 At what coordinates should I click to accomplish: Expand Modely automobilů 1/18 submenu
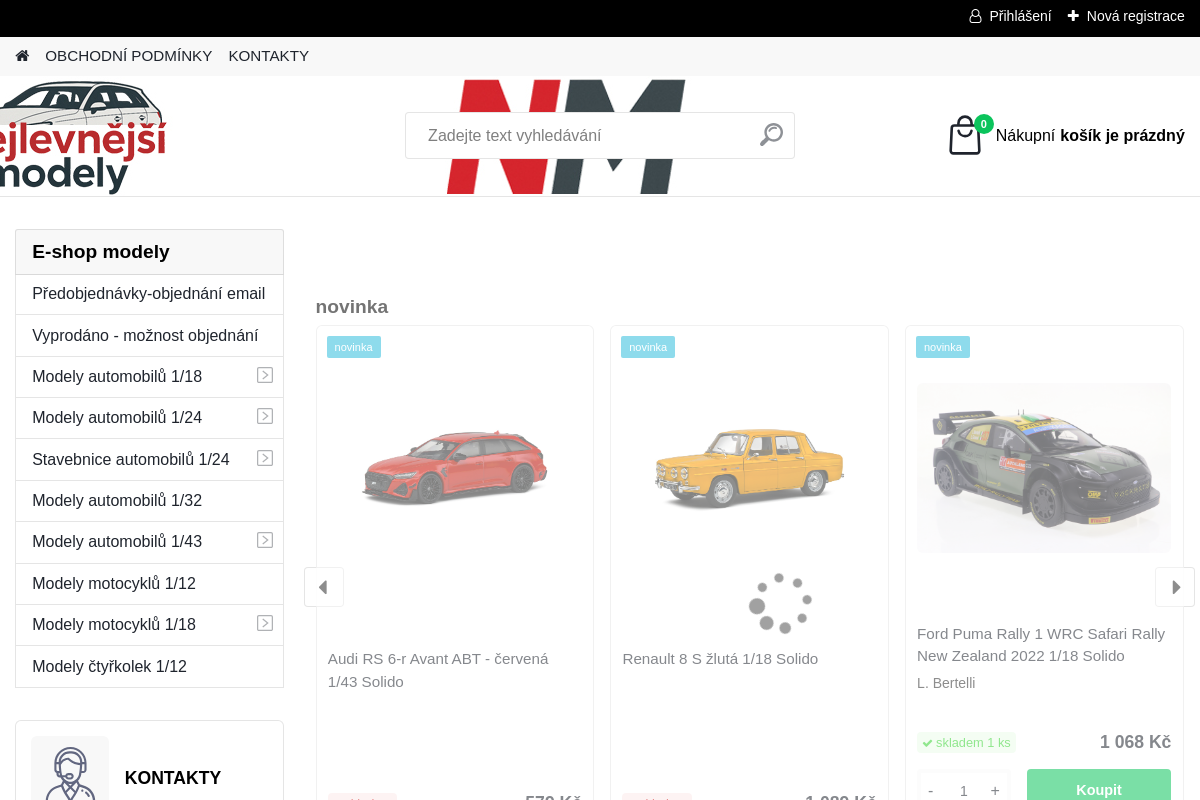[x=265, y=375]
